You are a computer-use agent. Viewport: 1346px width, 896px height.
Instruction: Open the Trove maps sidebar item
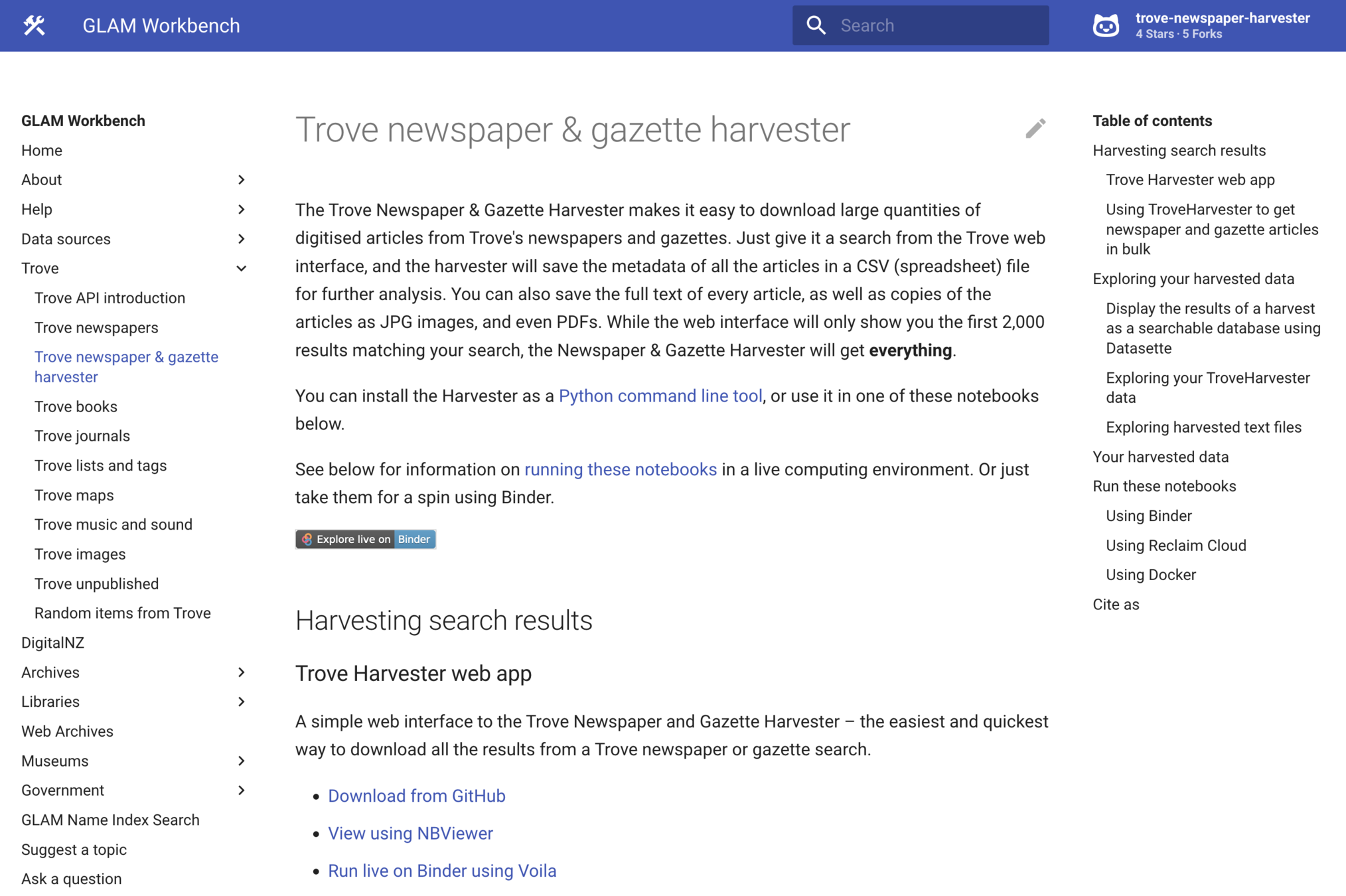tap(74, 495)
